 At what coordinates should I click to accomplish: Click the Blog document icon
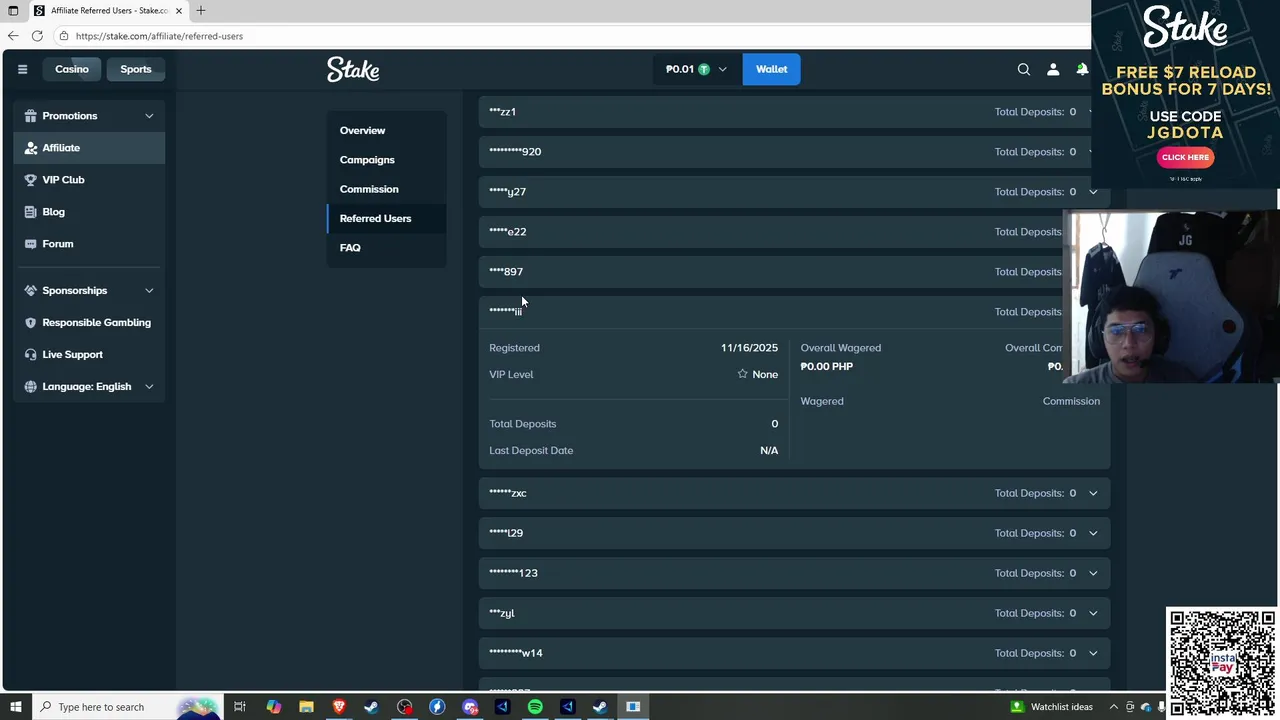(x=31, y=212)
